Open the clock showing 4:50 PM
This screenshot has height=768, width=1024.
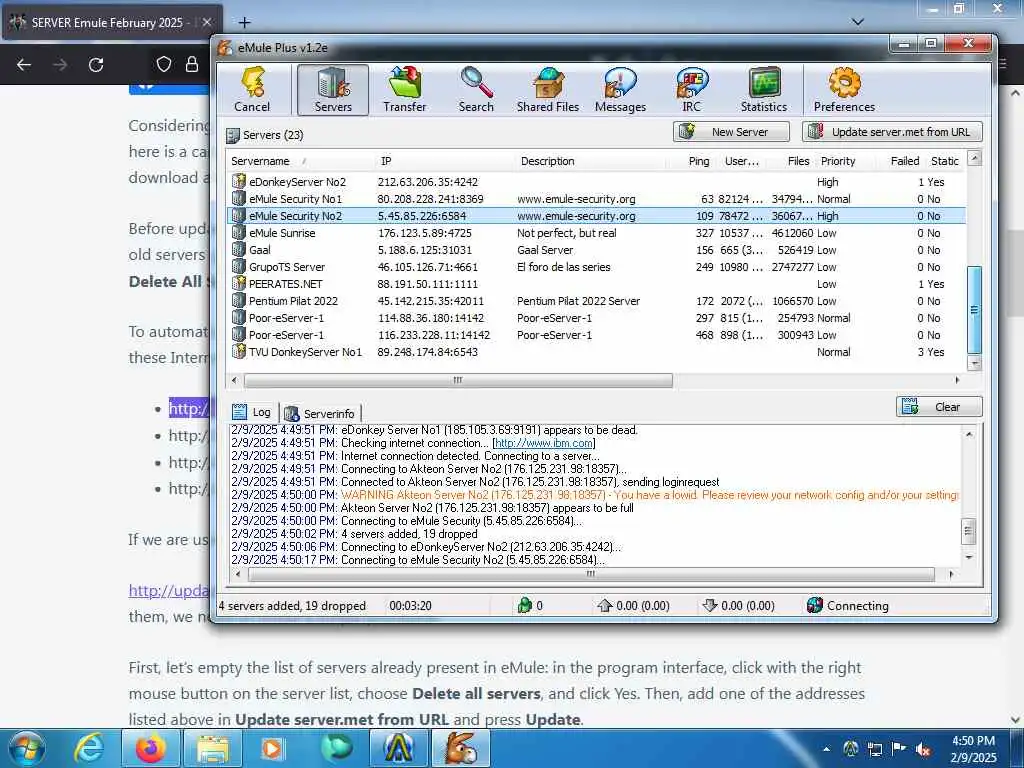point(973,749)
